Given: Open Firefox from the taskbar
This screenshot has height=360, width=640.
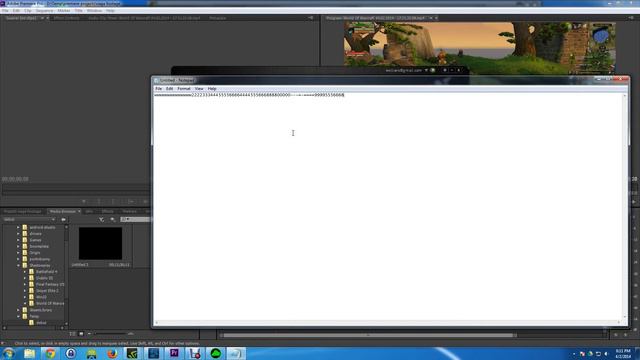Looking at the screenshot, I should pyautogui.click(x=112, y=353).
